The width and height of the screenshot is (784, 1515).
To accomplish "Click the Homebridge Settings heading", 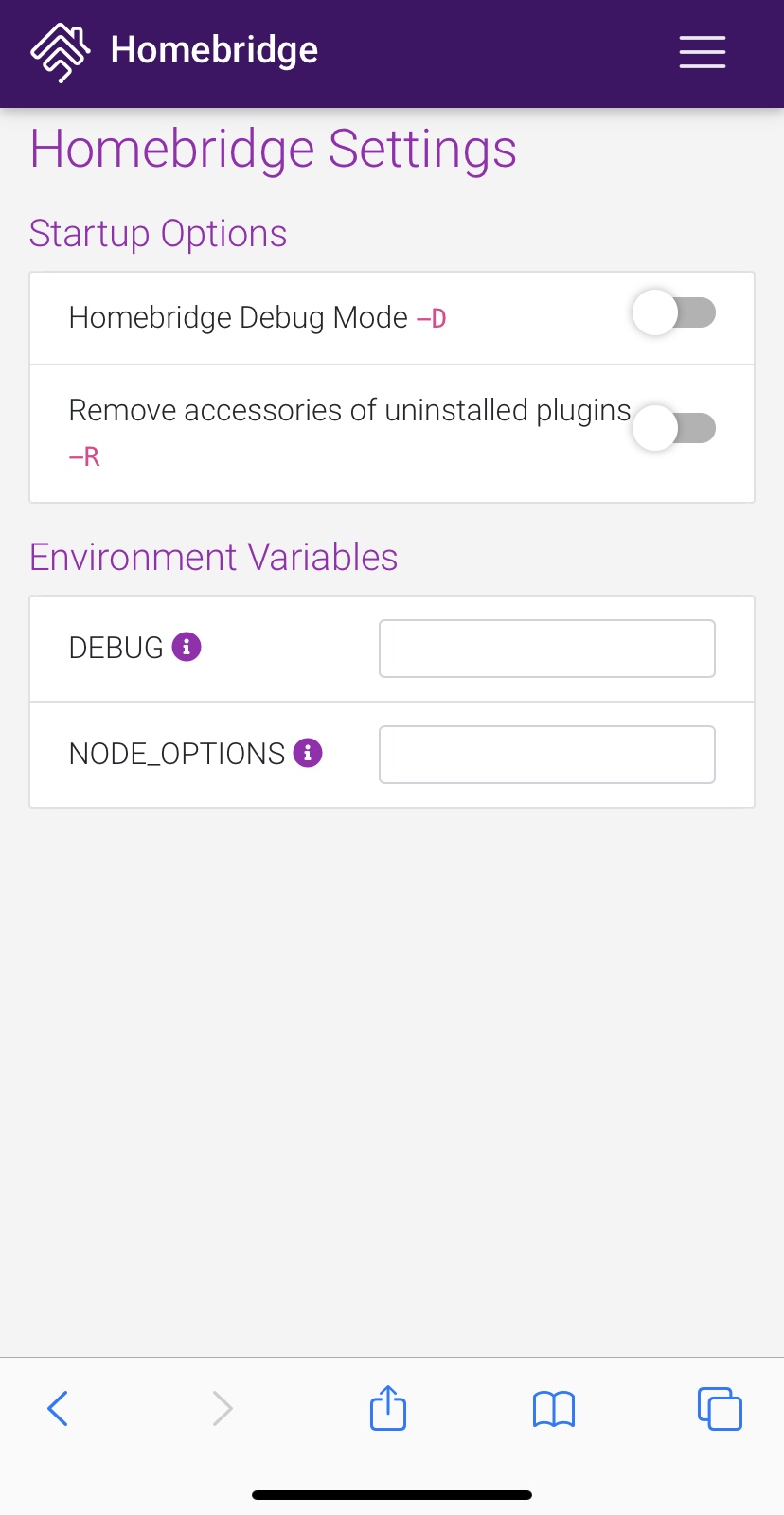I will click(274, 149).
